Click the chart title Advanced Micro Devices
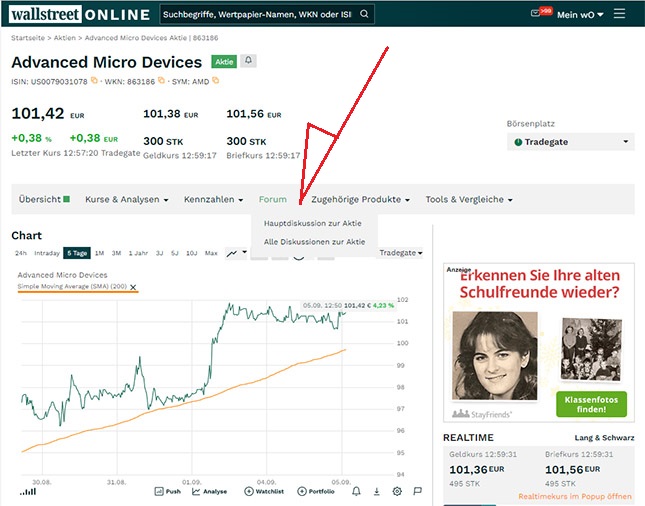The height and width of the screenshot is (506, 645). click(x=62, y=275)
